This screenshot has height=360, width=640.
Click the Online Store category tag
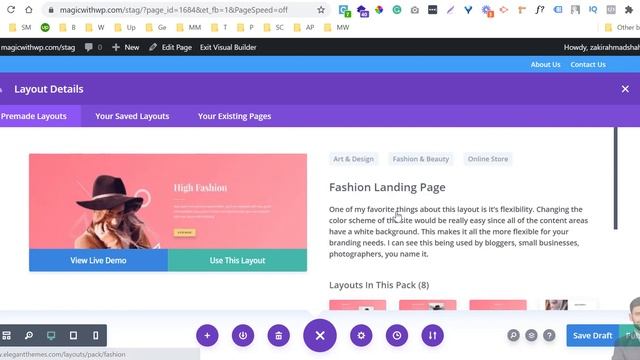click(x=488, y=159)
